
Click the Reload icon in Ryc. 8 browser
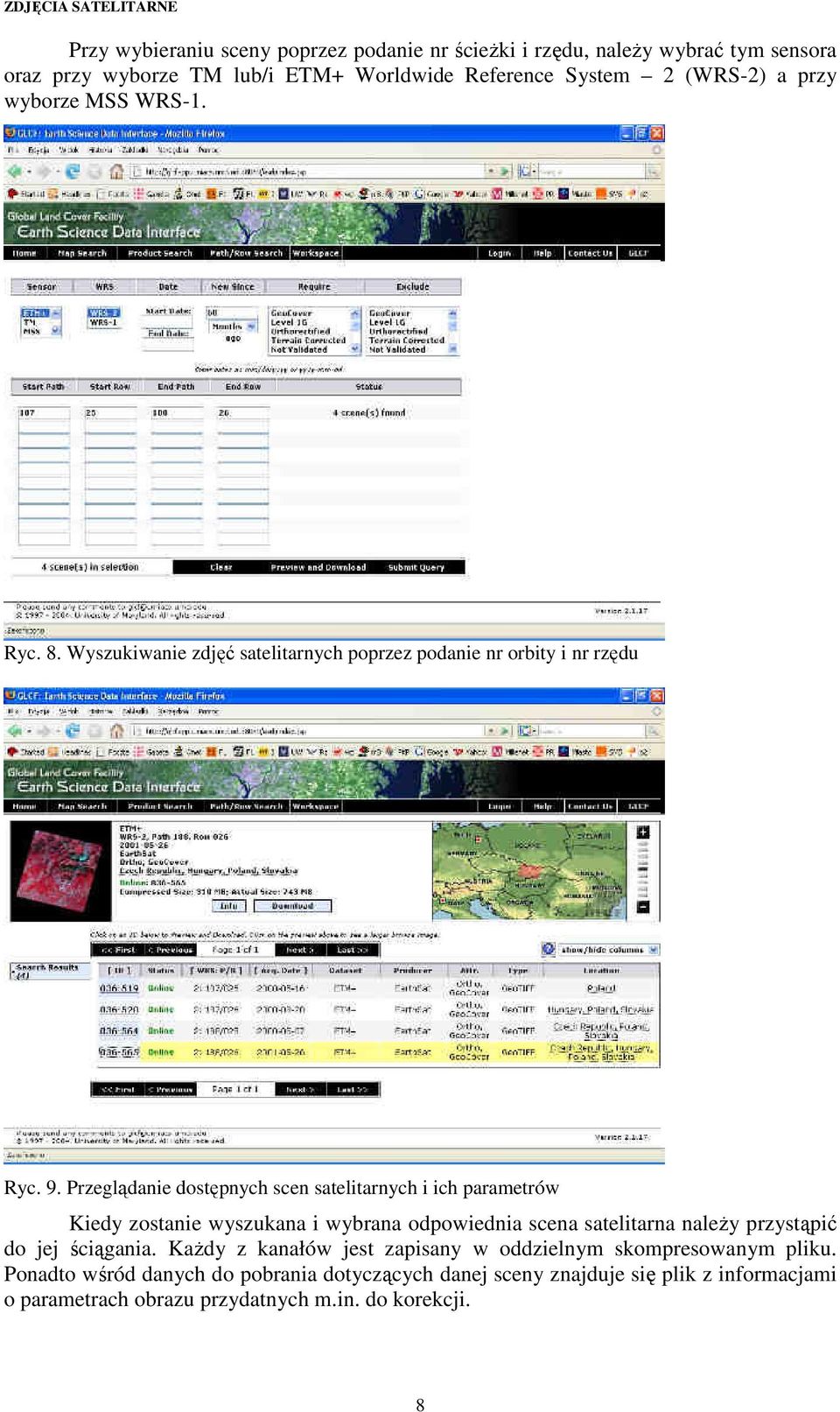tap(73, 172)
